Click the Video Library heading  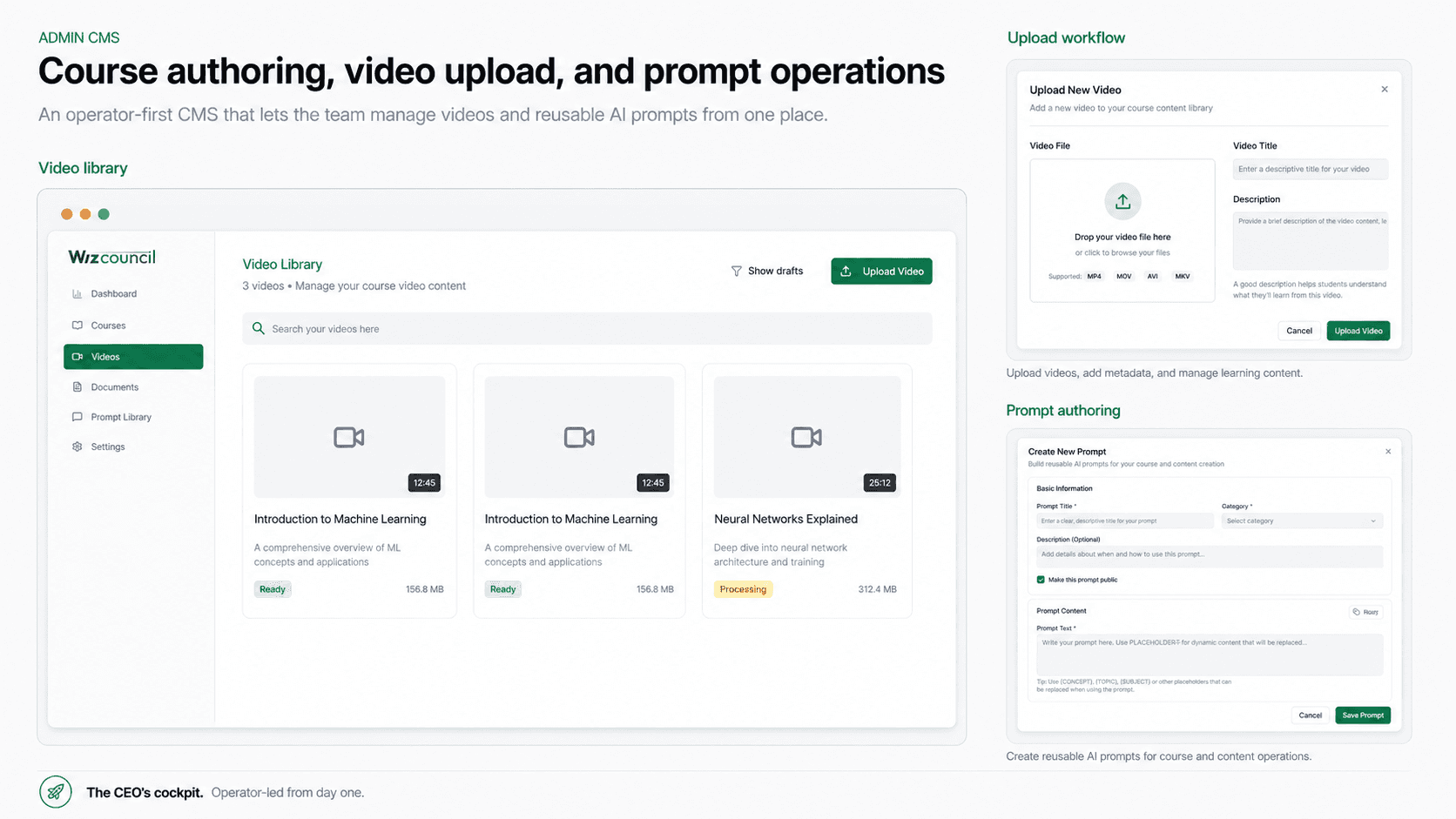tap(282, 265)
